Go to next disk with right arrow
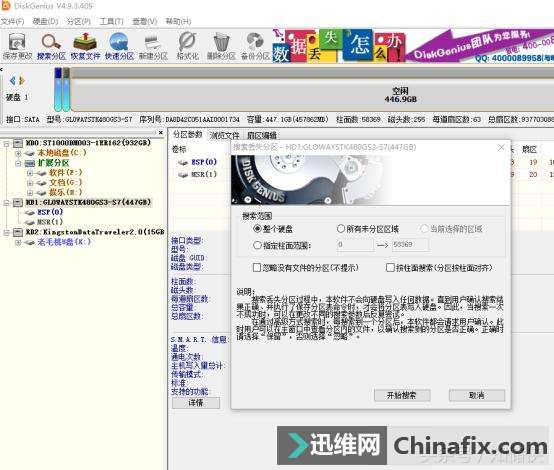 pyautogui.click(x=22, y=81)
